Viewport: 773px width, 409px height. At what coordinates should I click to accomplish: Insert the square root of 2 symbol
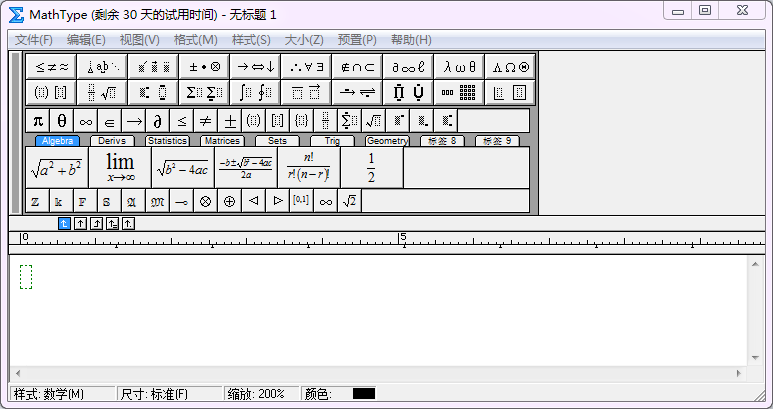tap(349, 201)
